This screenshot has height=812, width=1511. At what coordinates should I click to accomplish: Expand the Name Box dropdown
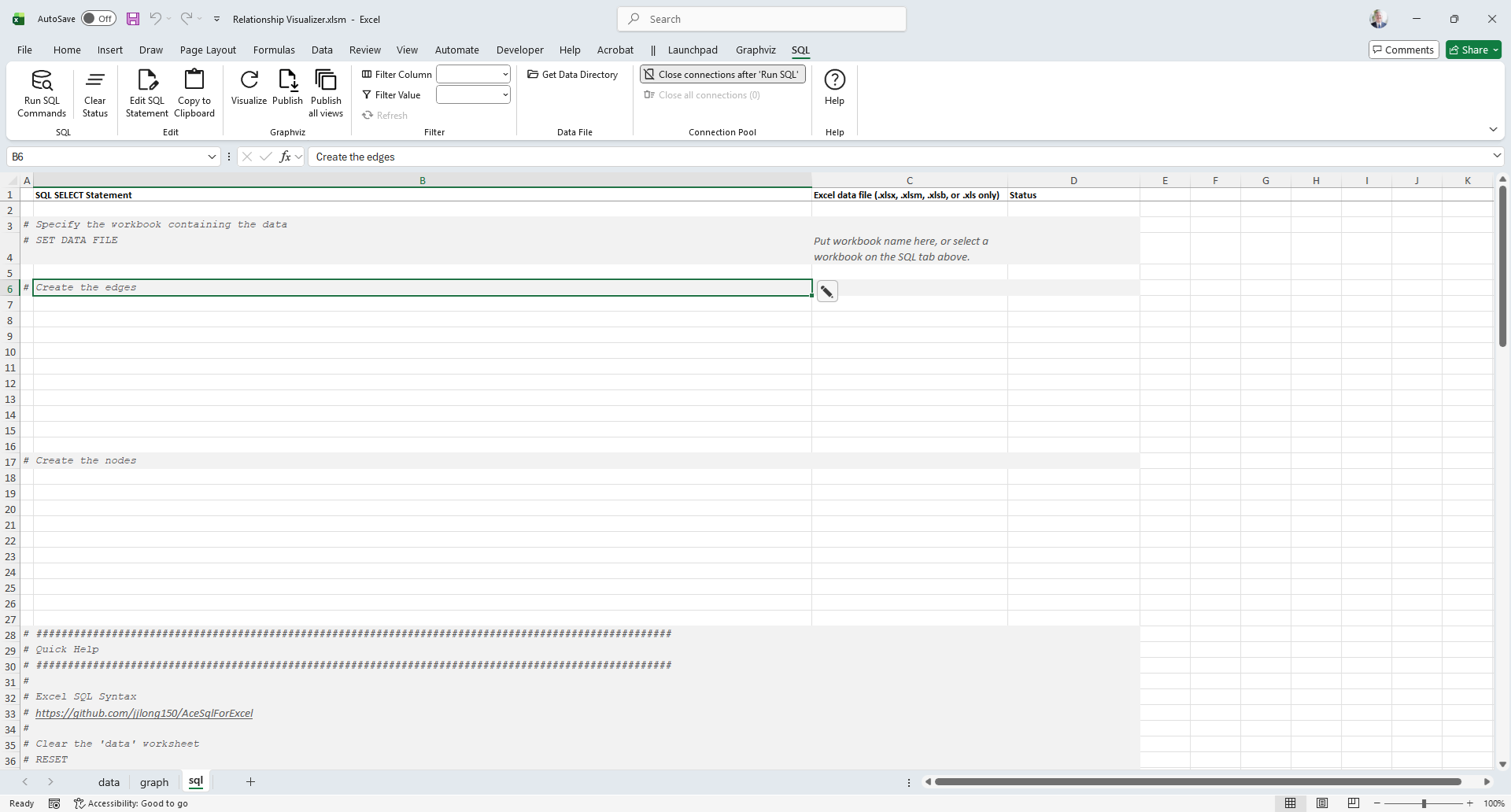pyautogui.click(x=212, y=157)
